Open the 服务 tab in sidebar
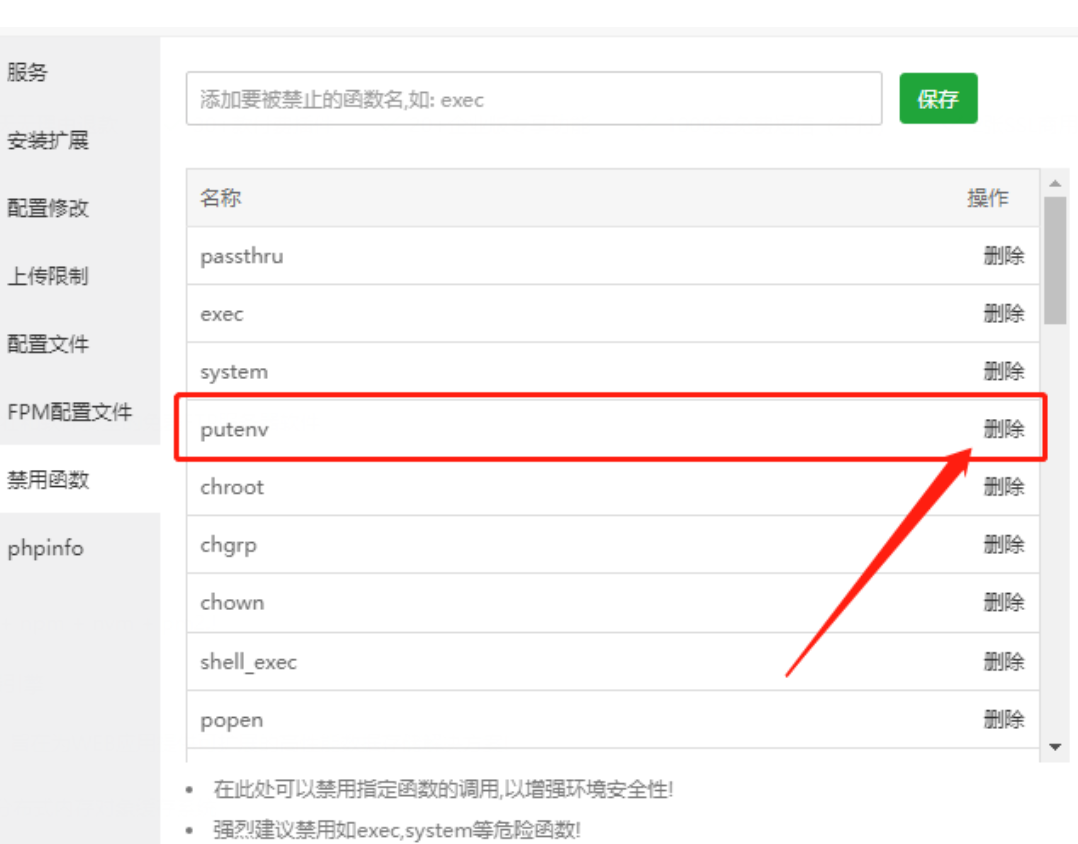The width and height of the screenshot is (1078, 844). [28, 72]
